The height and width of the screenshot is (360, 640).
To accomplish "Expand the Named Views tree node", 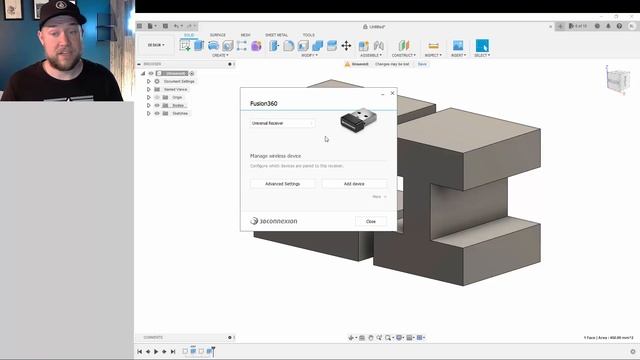I will click(149, 89).
